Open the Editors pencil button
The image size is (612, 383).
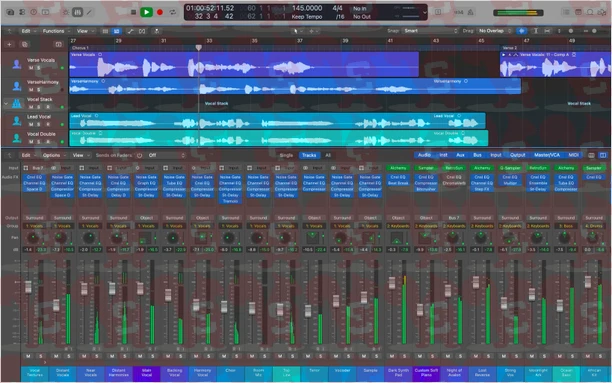(89, 12)
